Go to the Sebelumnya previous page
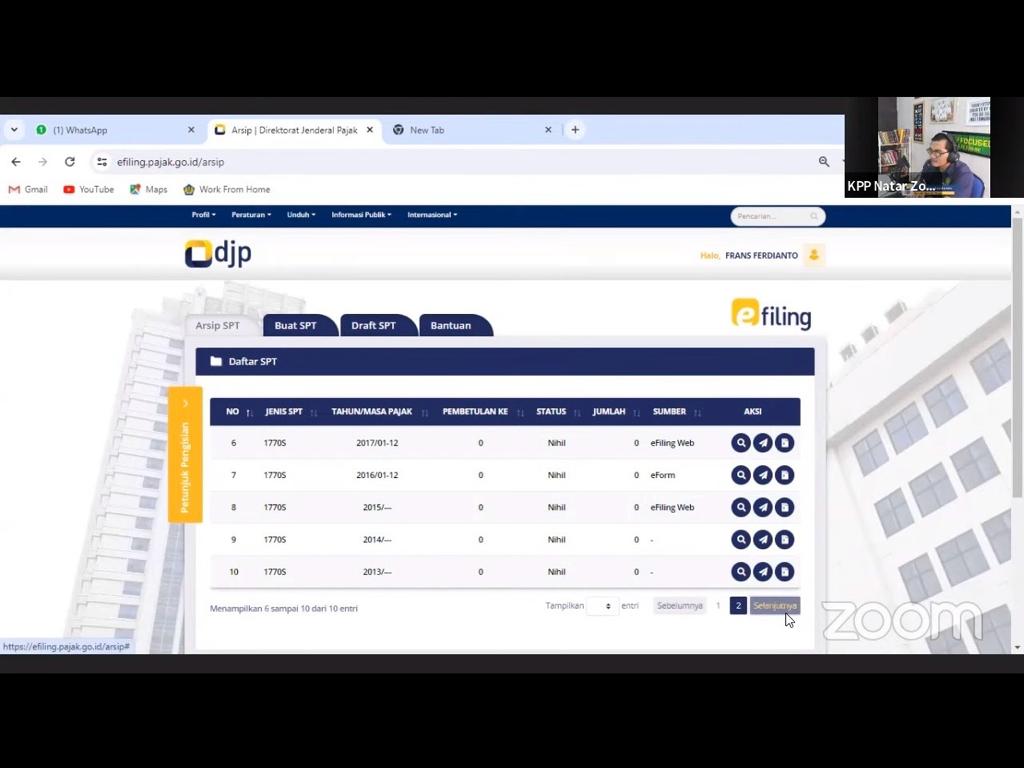 click(679, 606)
